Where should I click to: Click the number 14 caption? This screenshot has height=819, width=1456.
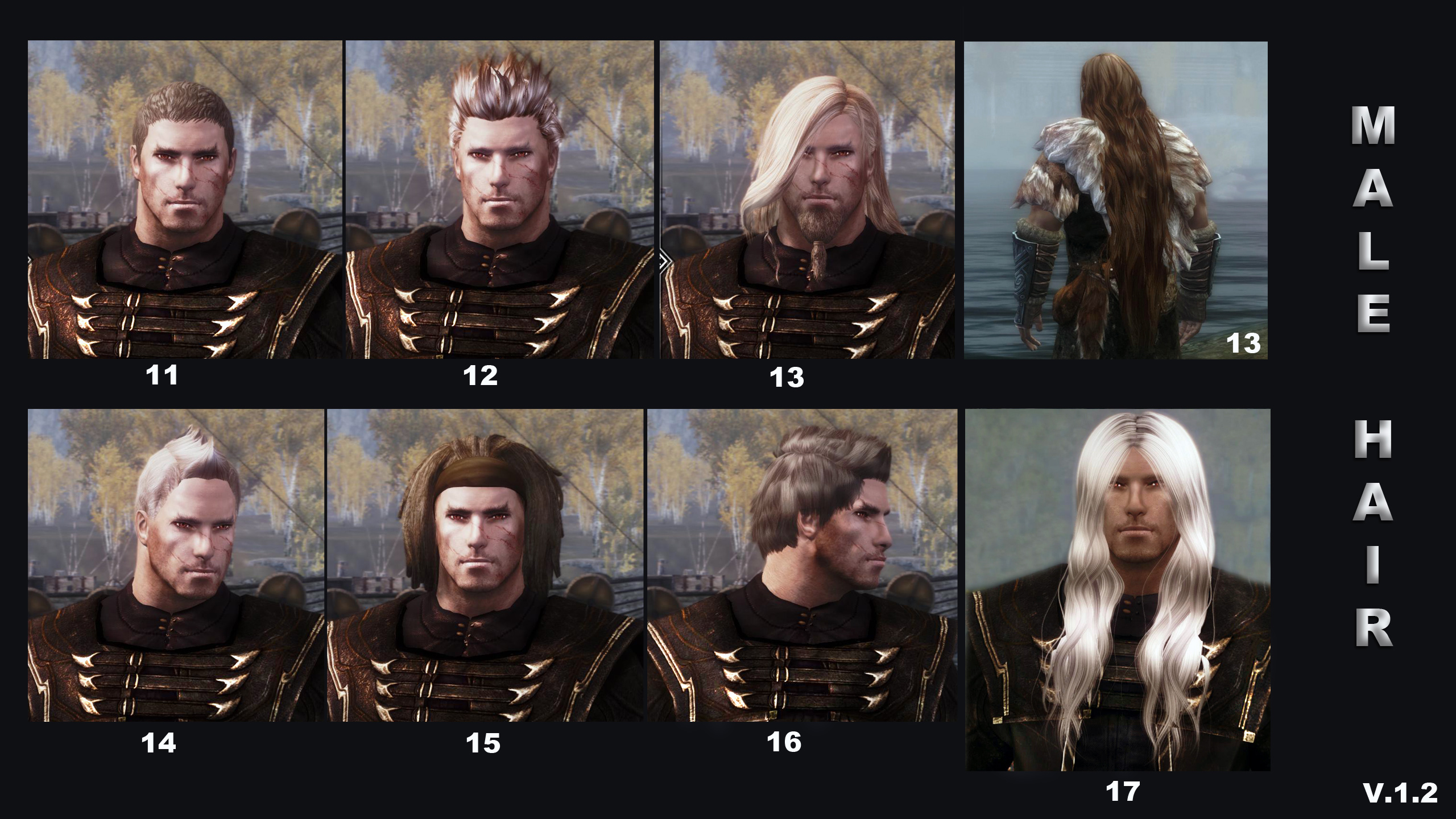click(159, 743)
